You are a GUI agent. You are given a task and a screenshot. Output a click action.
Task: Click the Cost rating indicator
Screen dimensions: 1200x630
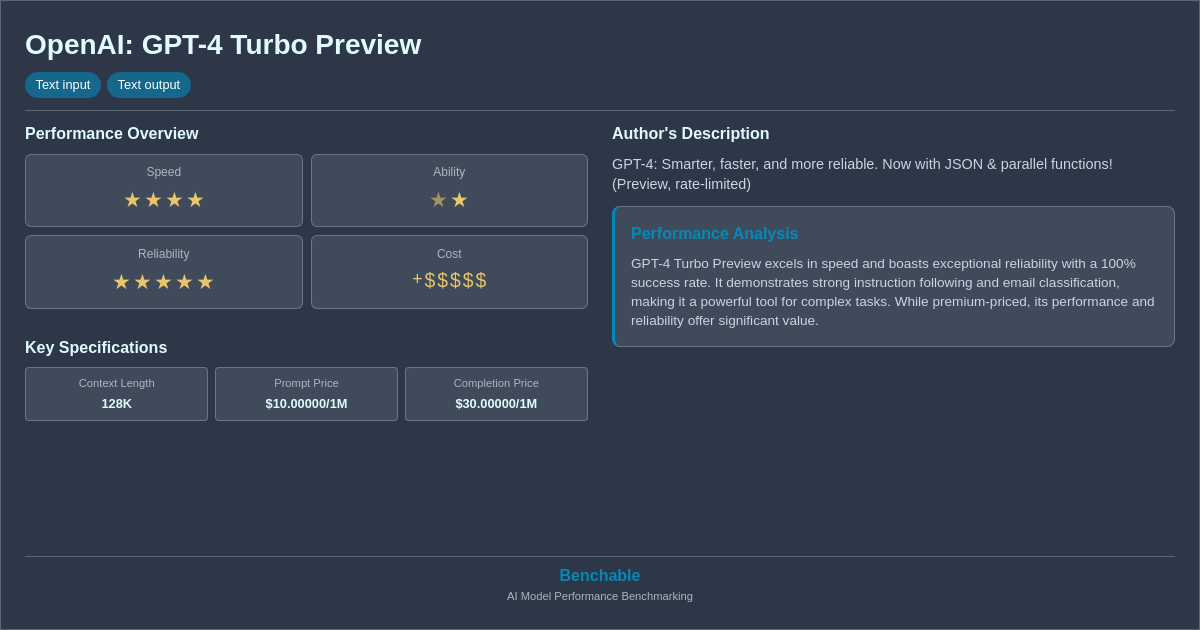tap(449, 271)
